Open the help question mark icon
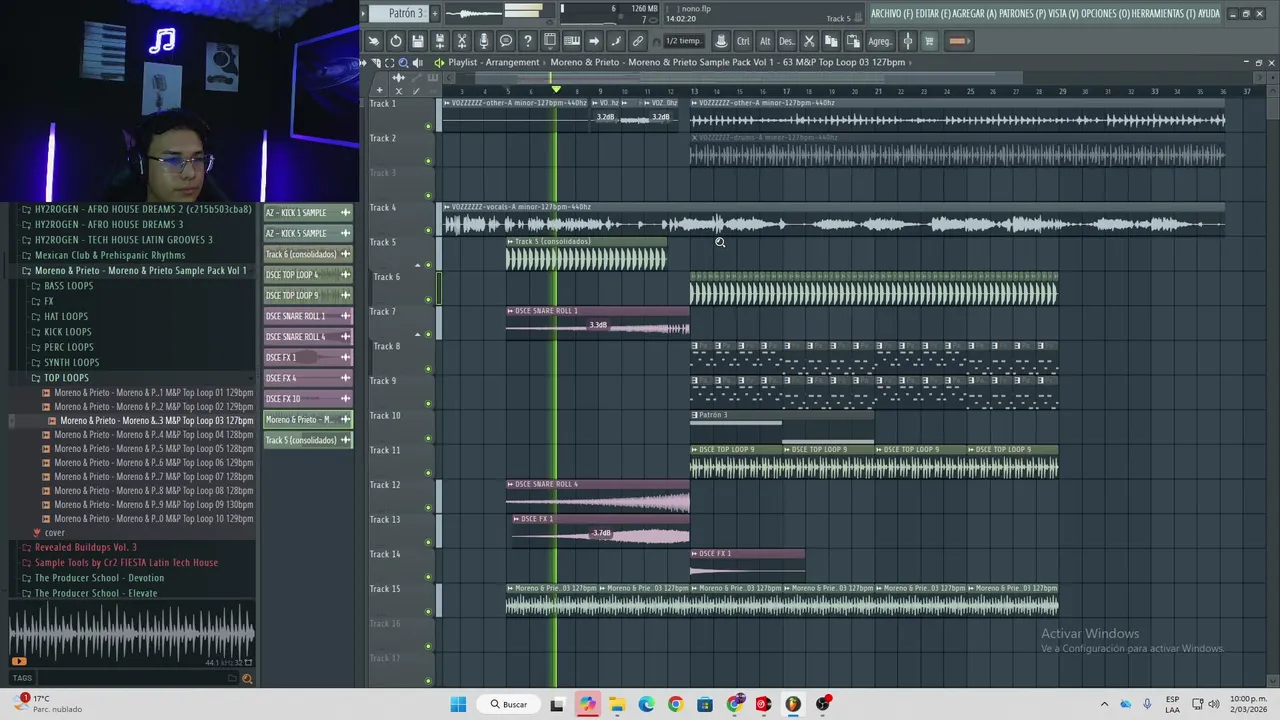 [x=528, y=41]
